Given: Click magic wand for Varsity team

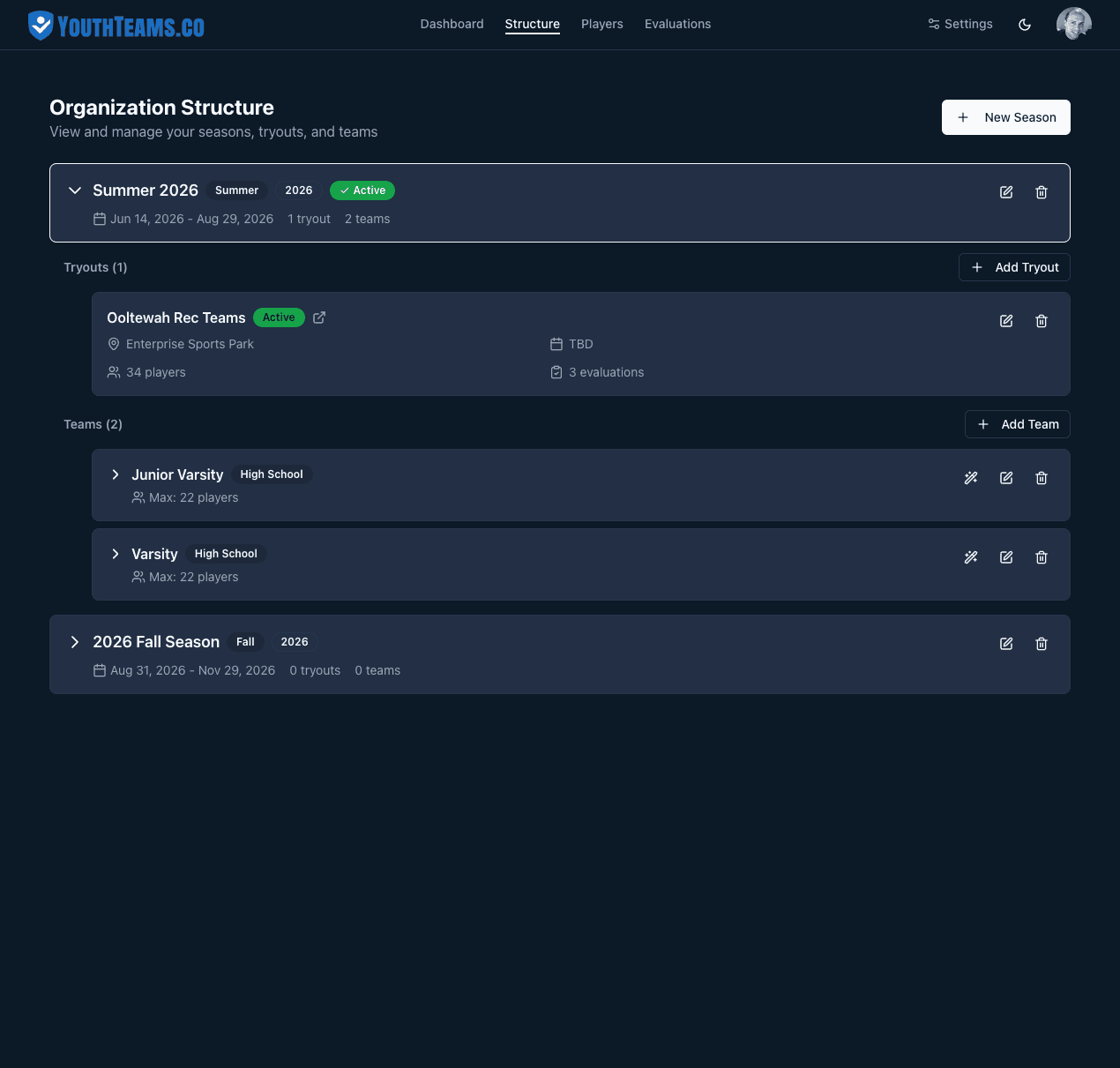Looking at the screenshot, I should coord(971,557).
